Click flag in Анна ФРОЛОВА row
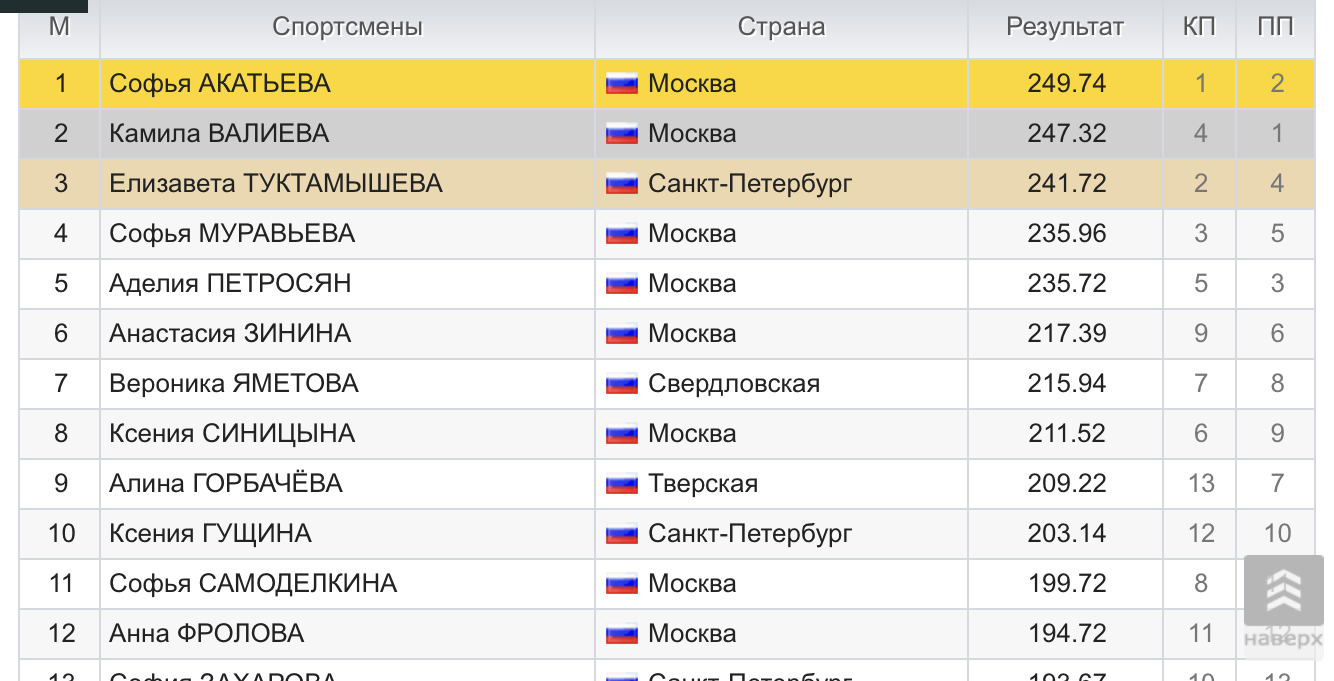 pos(621,634)
